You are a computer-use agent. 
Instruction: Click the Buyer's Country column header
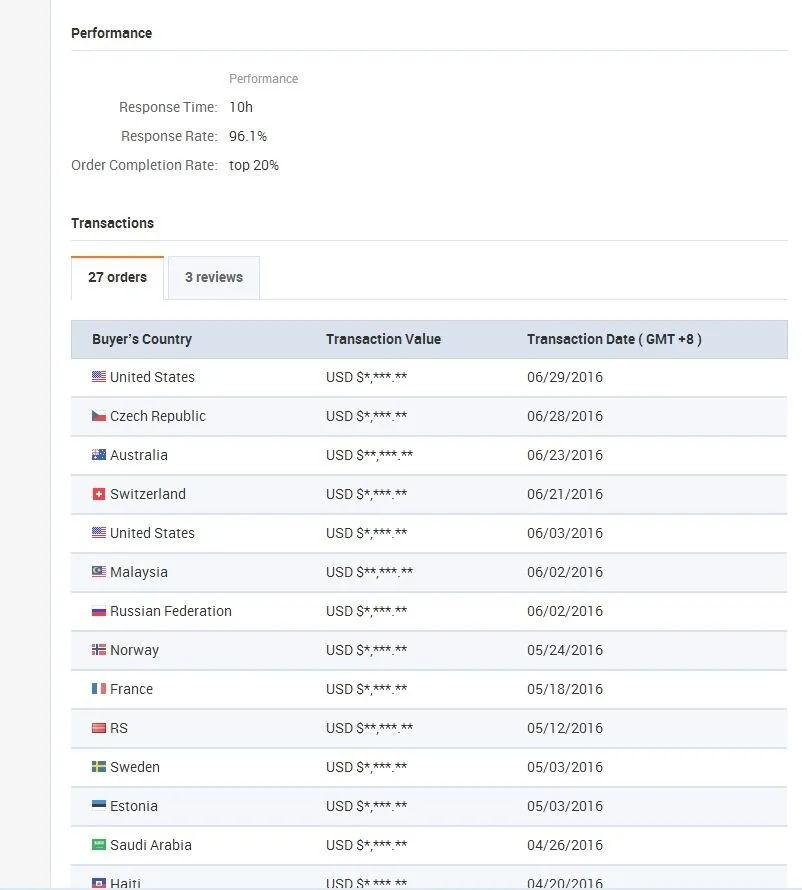click(142, 339)
